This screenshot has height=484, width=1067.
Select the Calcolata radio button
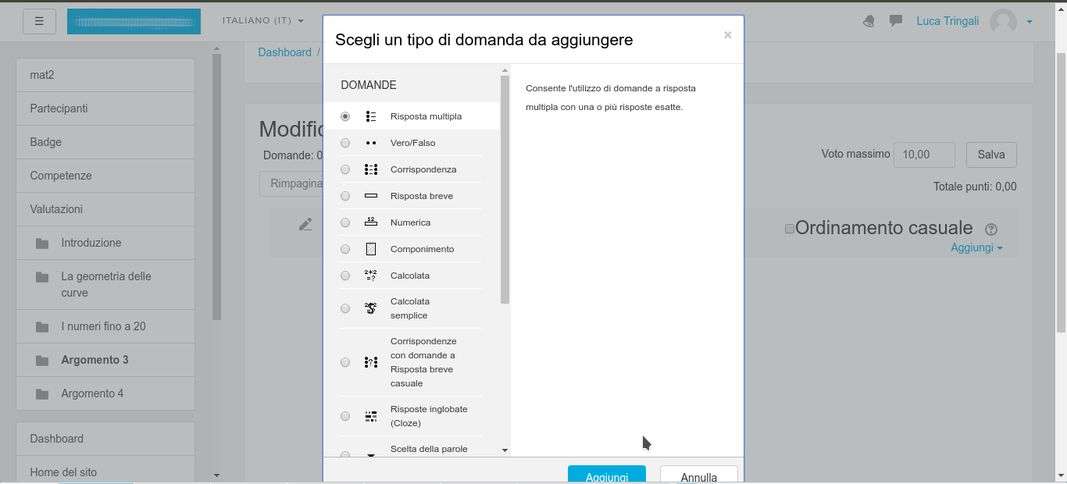pos(345,276)
